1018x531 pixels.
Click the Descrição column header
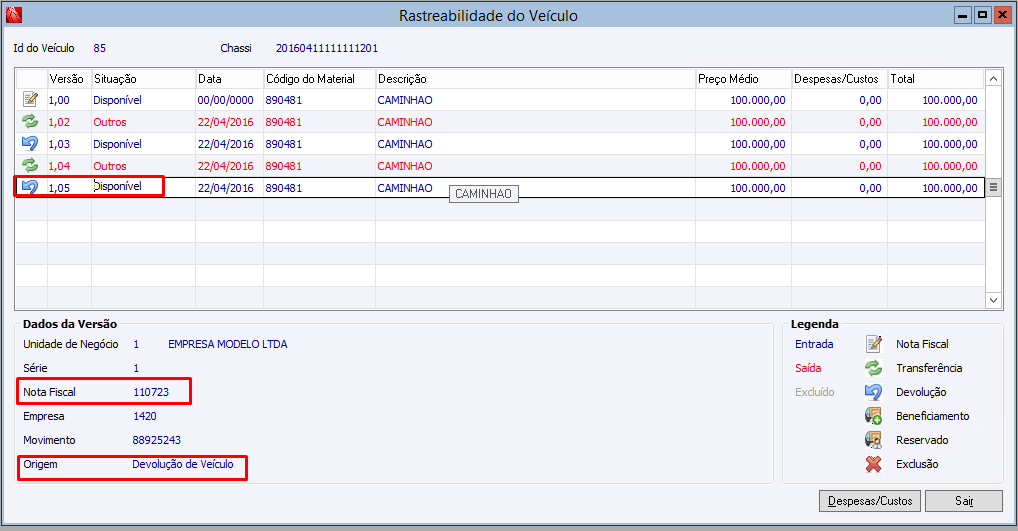click(536, 79)
